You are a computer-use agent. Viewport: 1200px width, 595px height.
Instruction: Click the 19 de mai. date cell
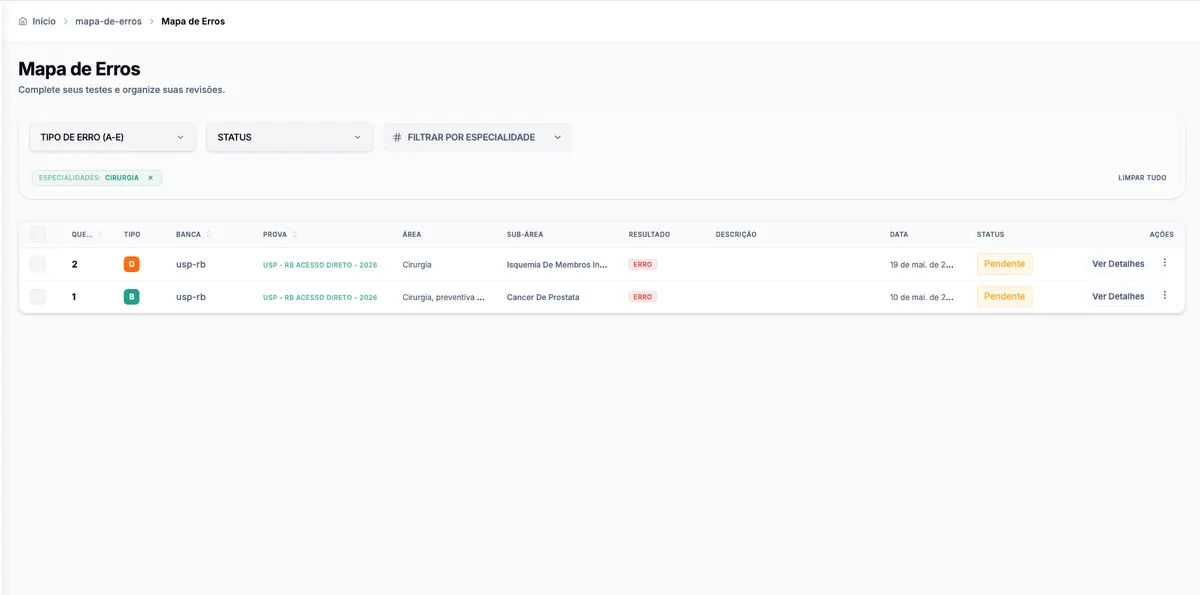[x=923, y=265]
